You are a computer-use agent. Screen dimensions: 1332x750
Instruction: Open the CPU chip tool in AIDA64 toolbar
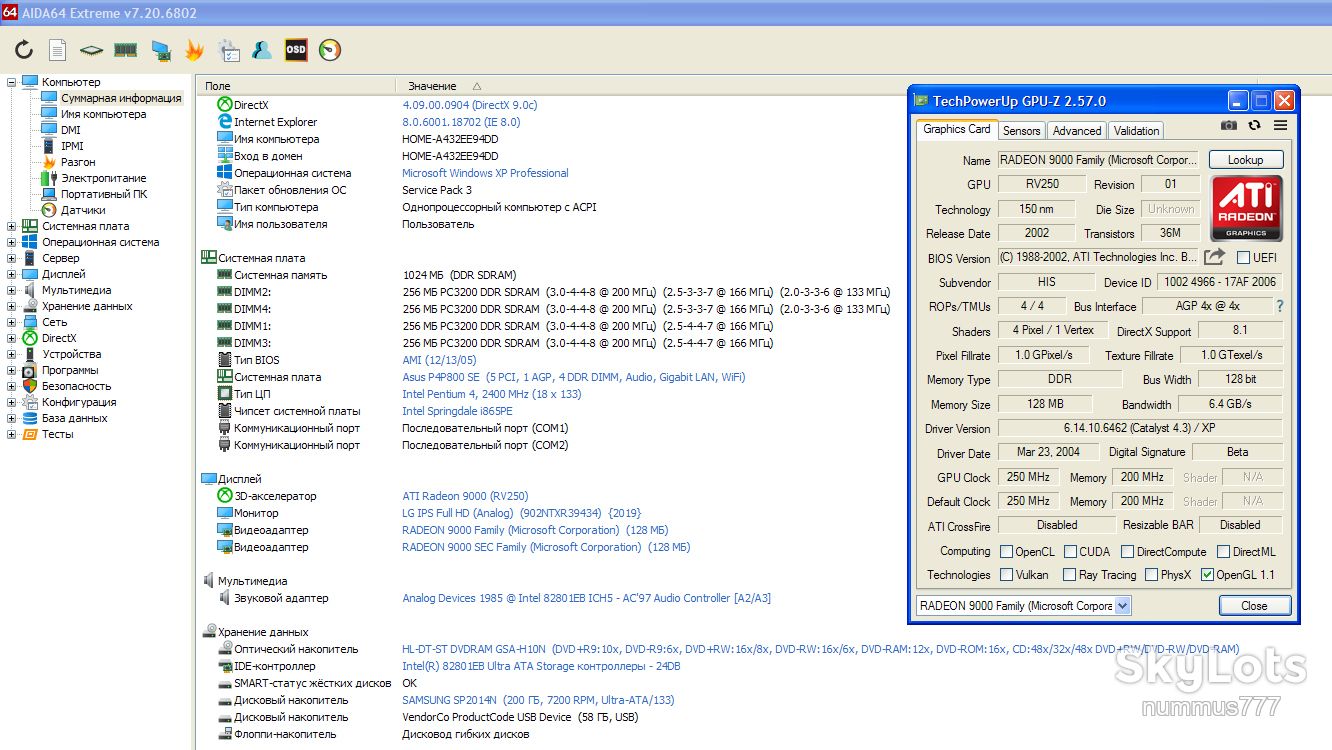pyautogui.click(x=92, y=50)
